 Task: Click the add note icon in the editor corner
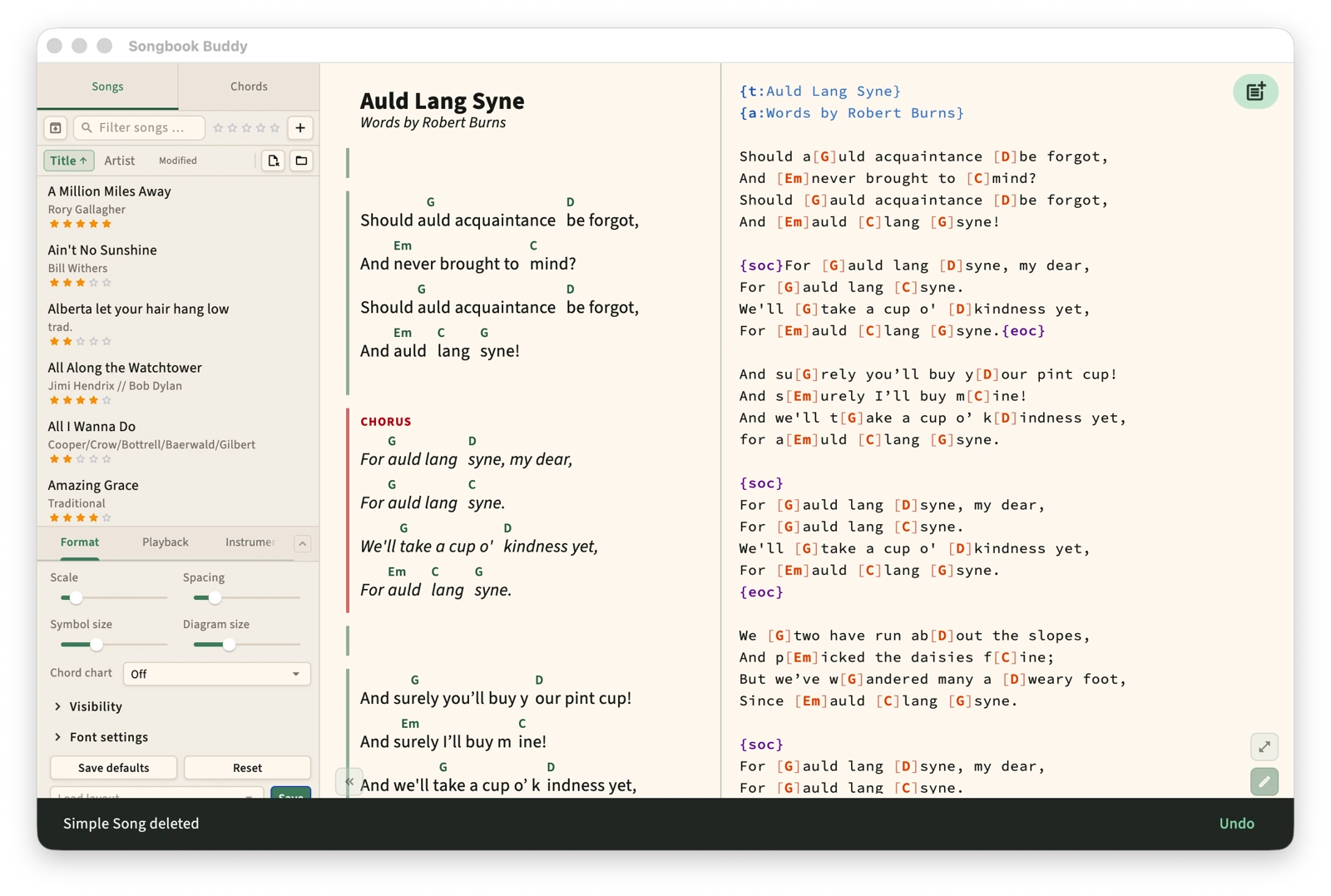tap(1255, 92)
